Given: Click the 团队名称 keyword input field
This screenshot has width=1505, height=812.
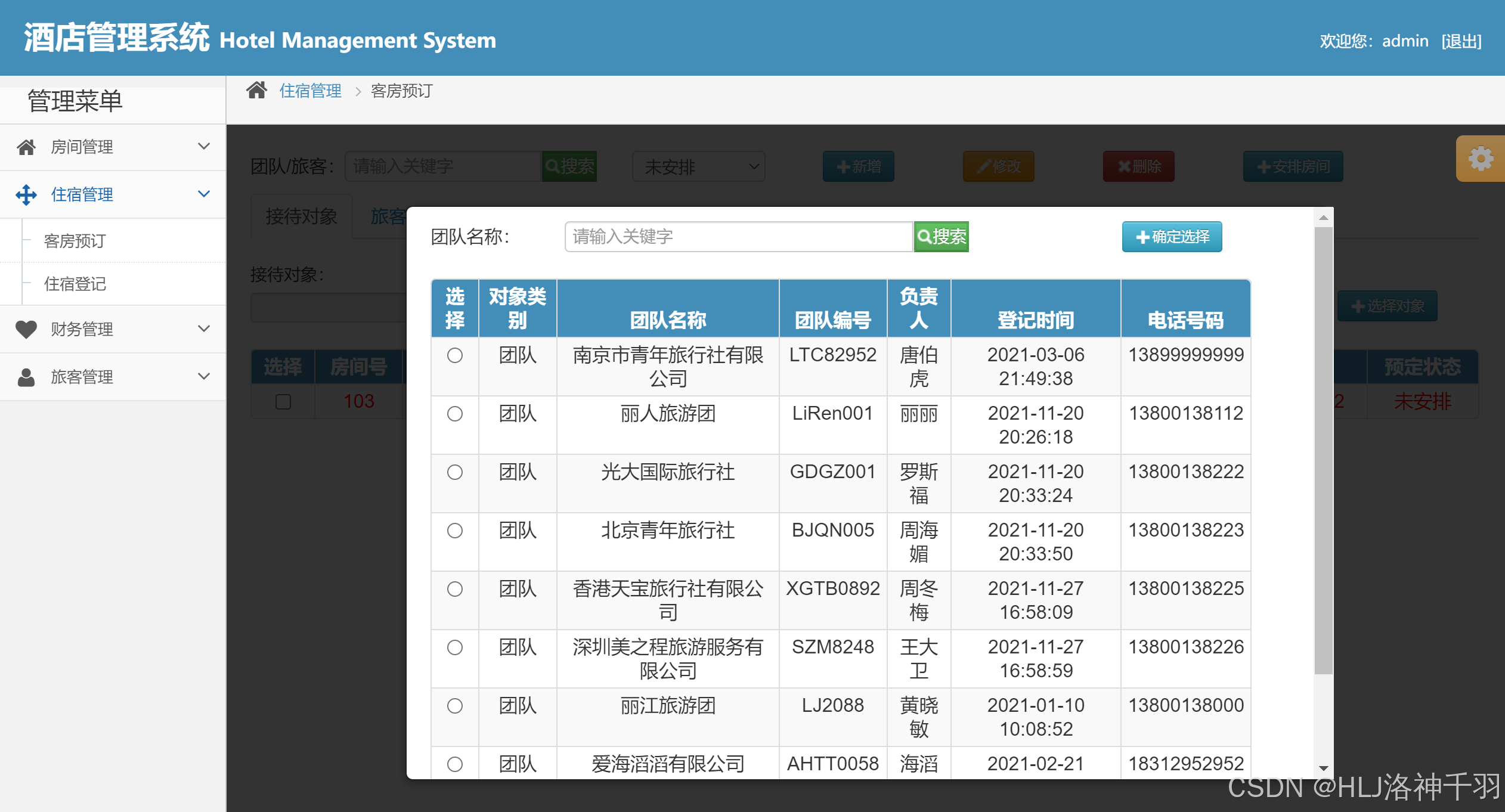Looking at the screenshot, I should 738,237.
